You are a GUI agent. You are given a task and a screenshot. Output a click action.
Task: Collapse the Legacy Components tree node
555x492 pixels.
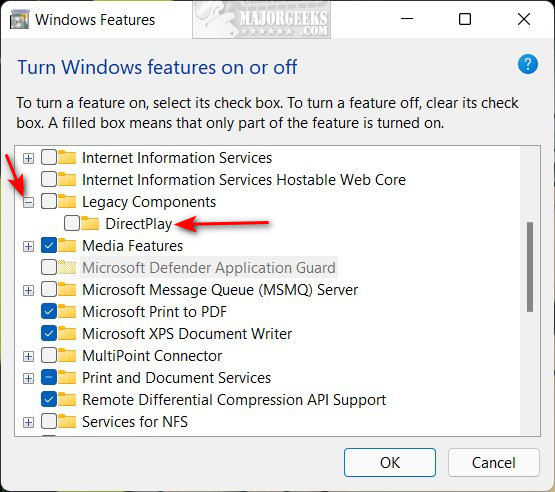coord(28,202)
